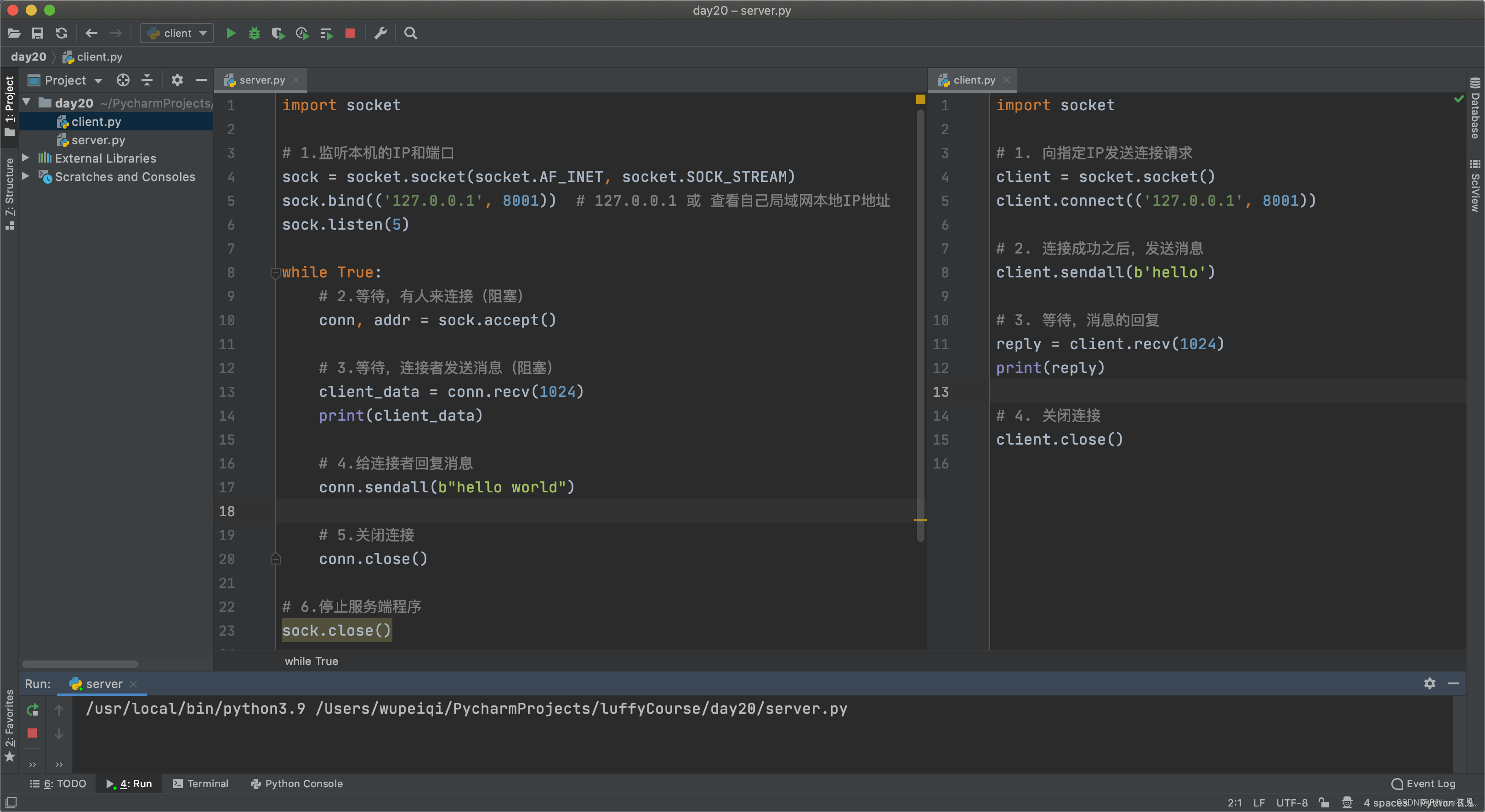Viewport: 1485px width, 812px height.
Task: Select server.py in the Project tree
Action: (x=98, y=140)
